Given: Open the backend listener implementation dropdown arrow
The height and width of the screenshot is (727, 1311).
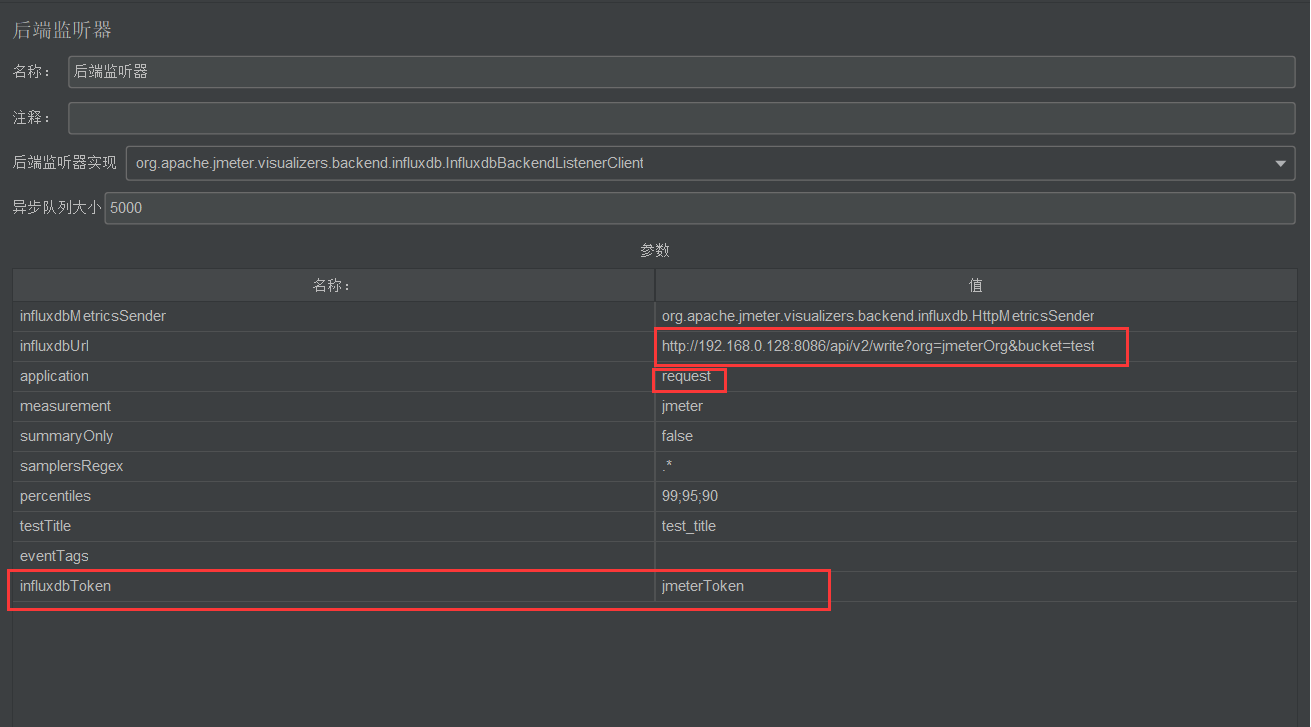Looking at the screenshot, I should click(1280, 163).
